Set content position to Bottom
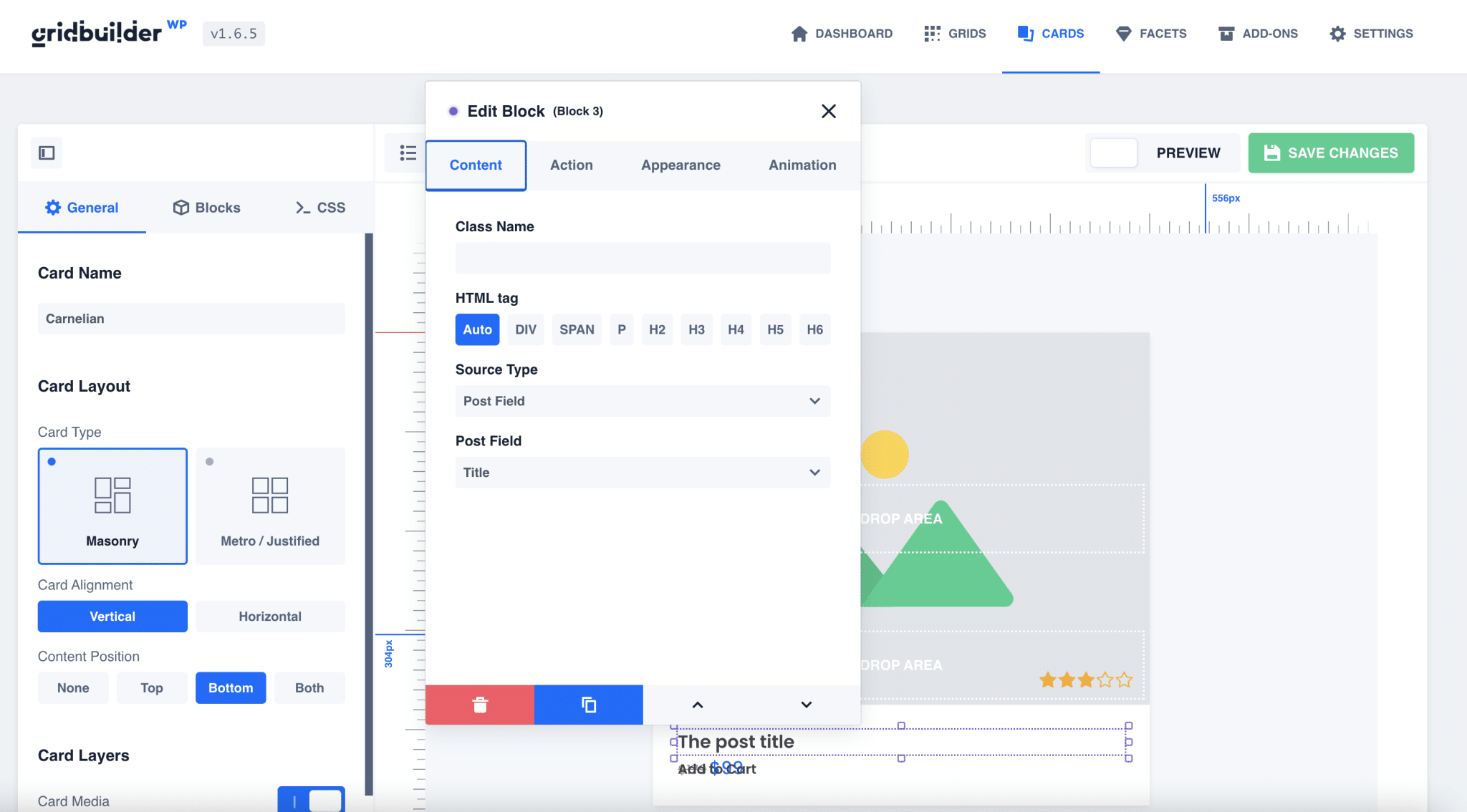The width and height of the screenshot is (1467, 812). [x=231, y=688]
